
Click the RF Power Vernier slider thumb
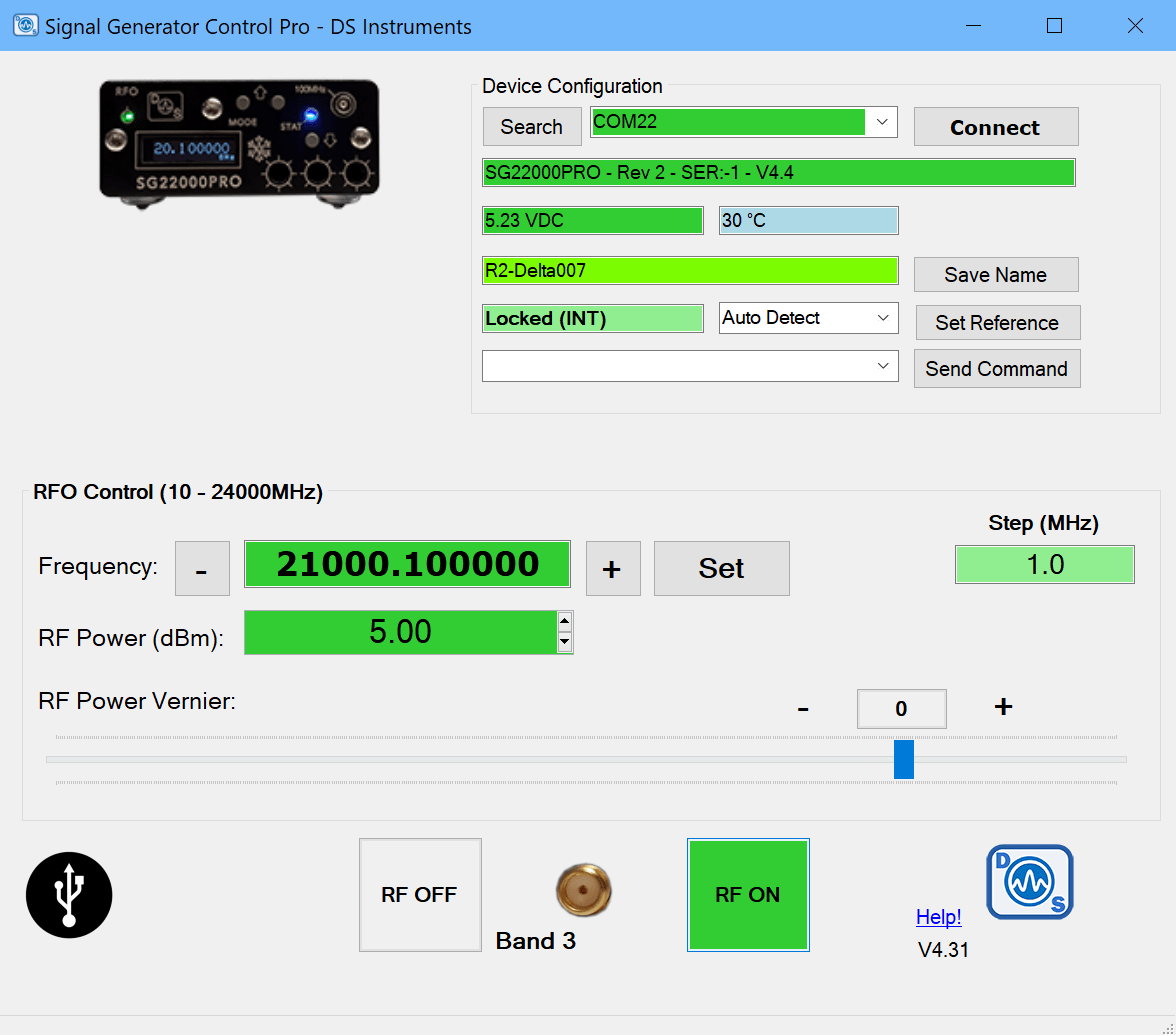pos(904,759)
